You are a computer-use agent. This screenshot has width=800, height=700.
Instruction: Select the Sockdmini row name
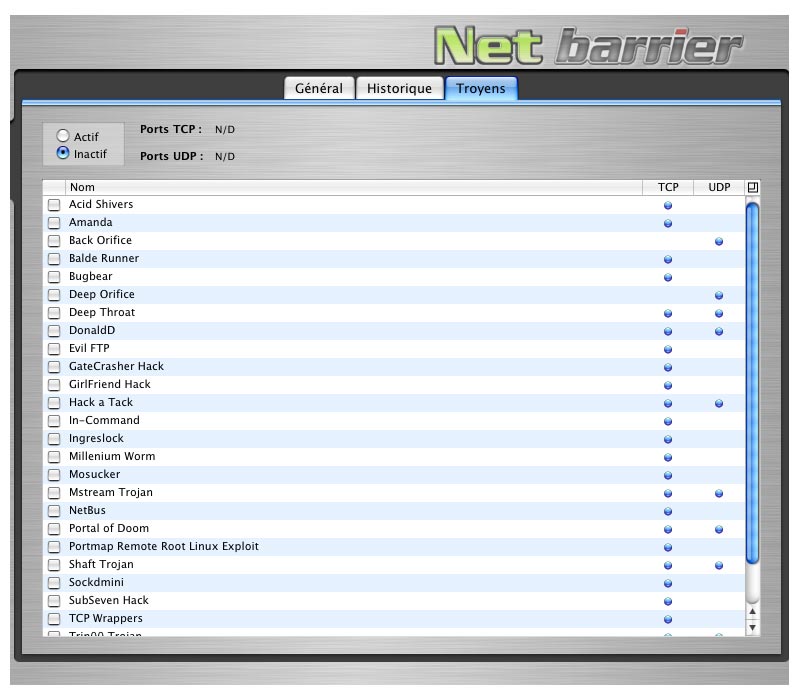[96, 582]
